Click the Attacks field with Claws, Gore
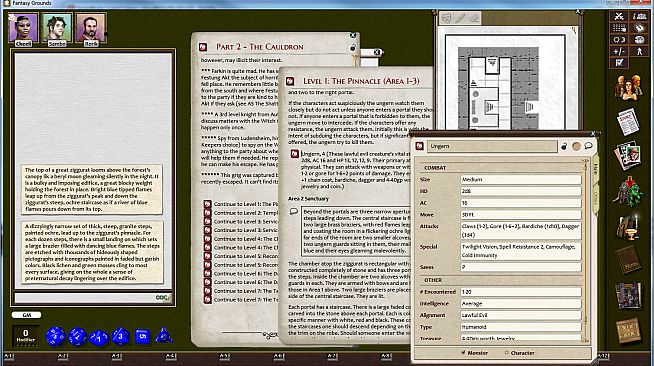 click(x=521, y=231)
